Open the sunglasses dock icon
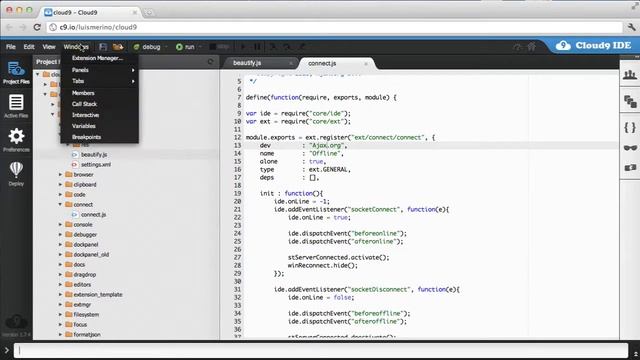The height and width of the screenshot is (360, 640). click(x=630, y=148)
